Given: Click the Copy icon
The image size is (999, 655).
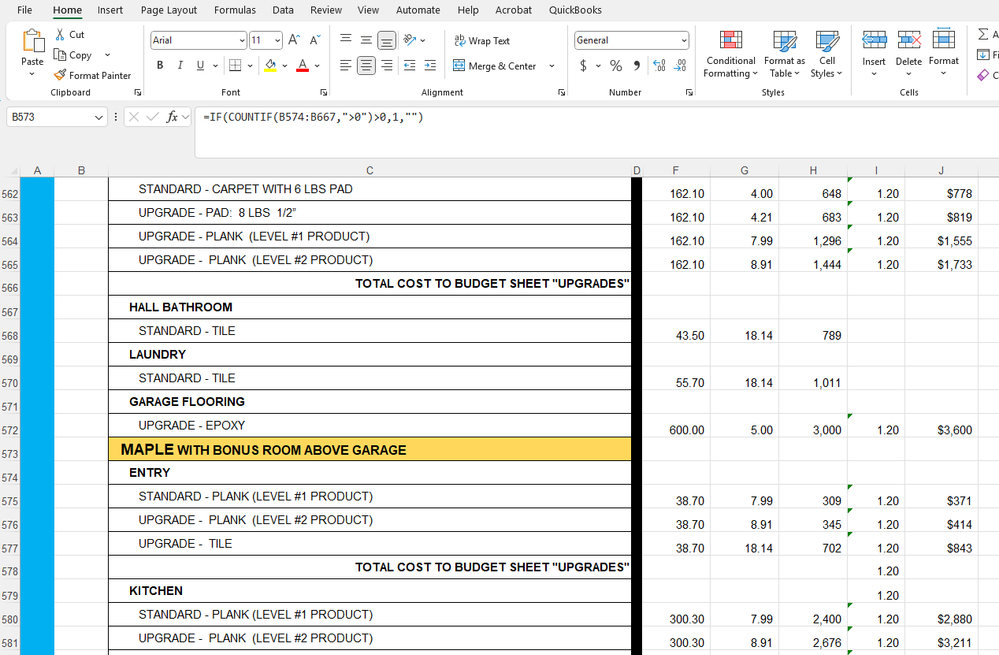Looking at the screenshot, I should point(60,55).
